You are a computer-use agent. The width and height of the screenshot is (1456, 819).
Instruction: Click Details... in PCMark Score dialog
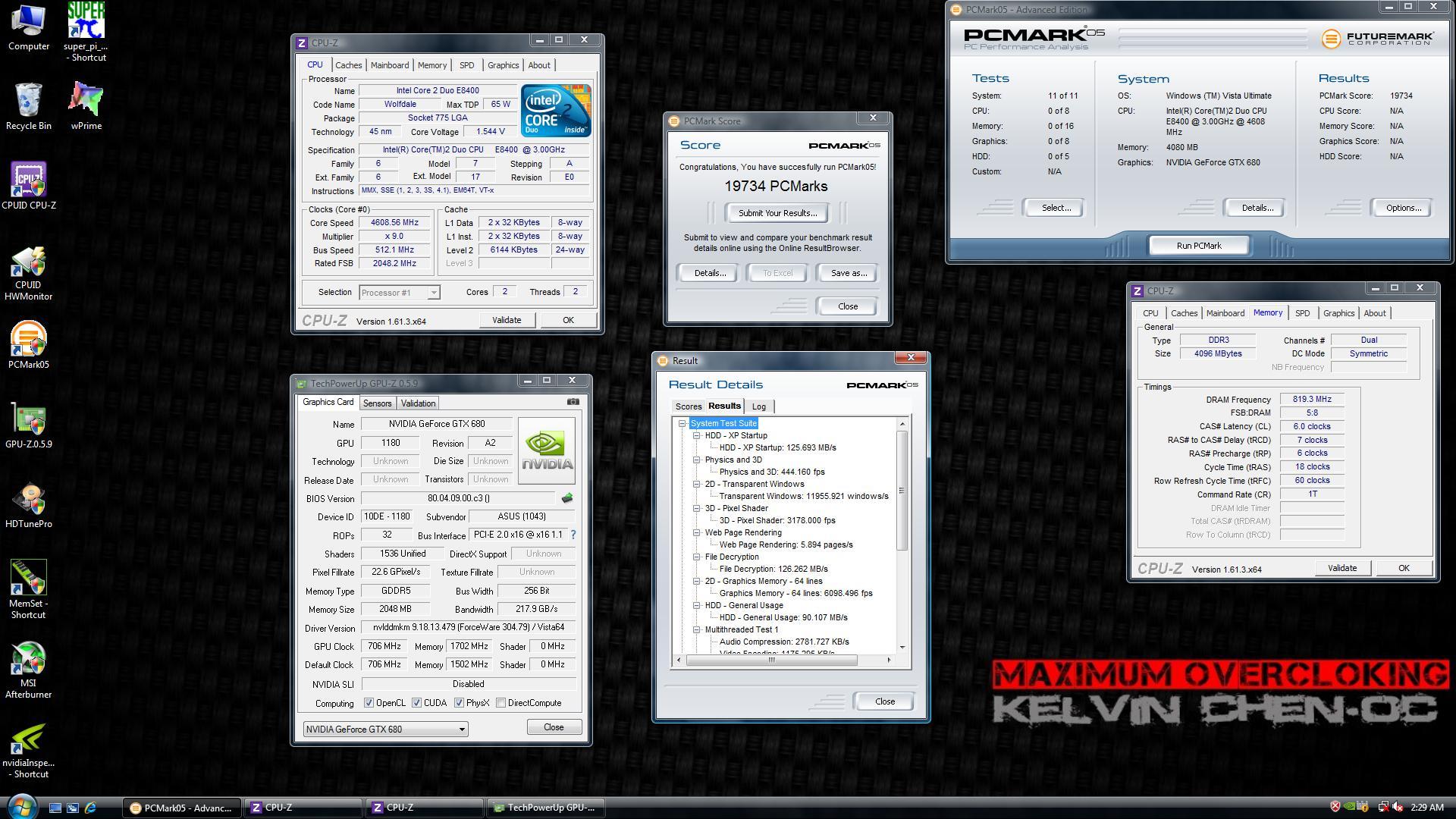tap(710, 273)
